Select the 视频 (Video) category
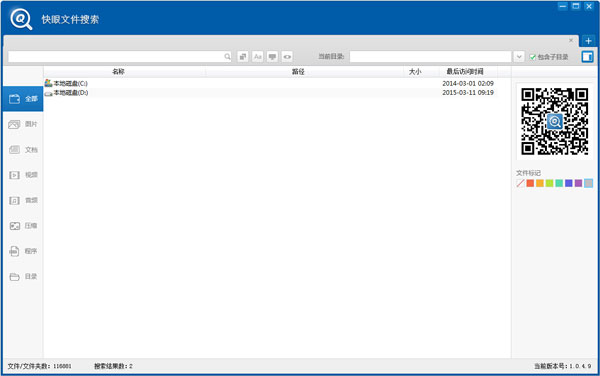 pyautogui.click(x=23, y=175)
